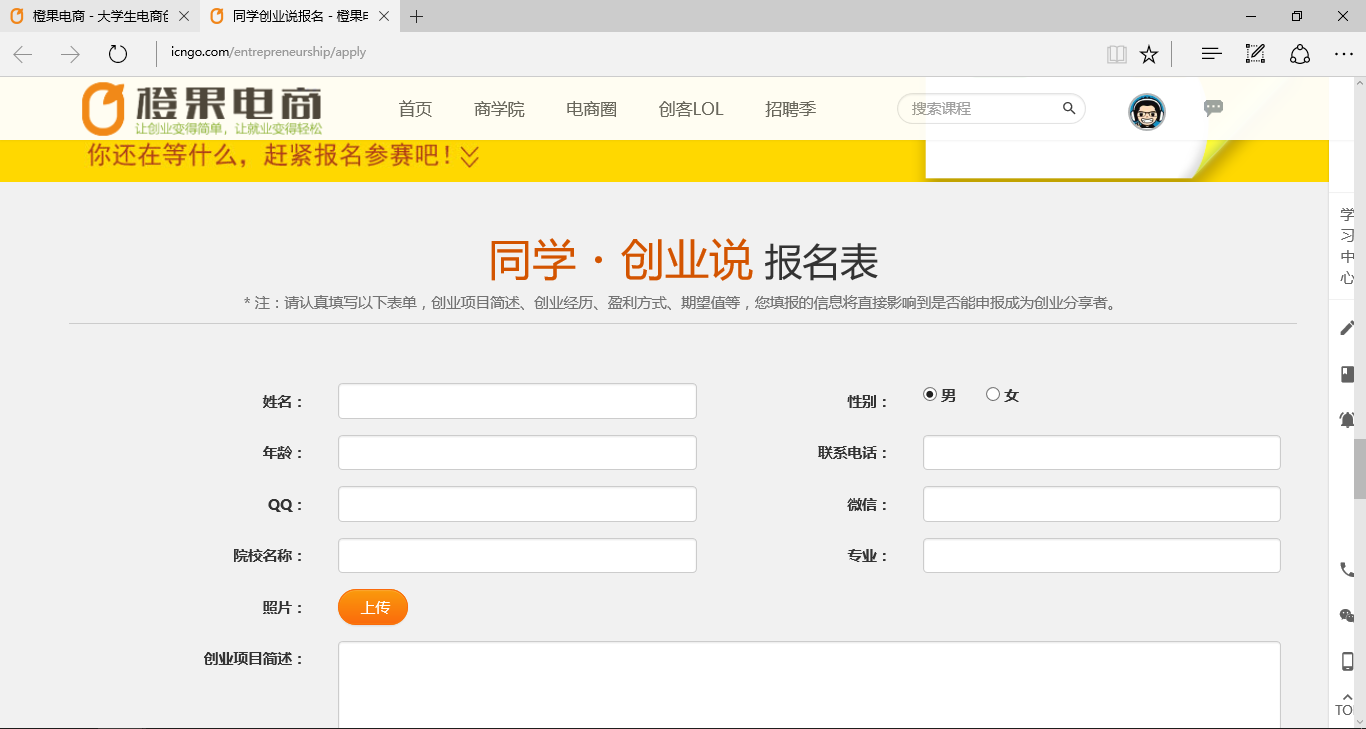This screenshot has width=1366, height=729.
Task: Click the sidebar phone contact icon
Action: pos(1347,569)
